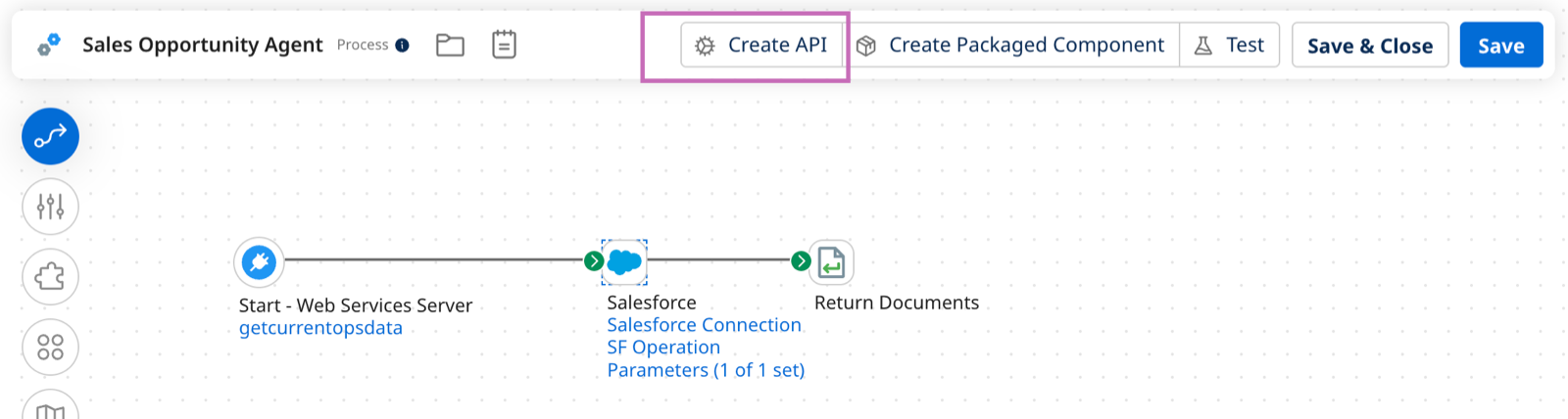Viewport: 1568px width, 419px height.
Task: Click the Start - Web Services Server label
Action: (356, 305)
